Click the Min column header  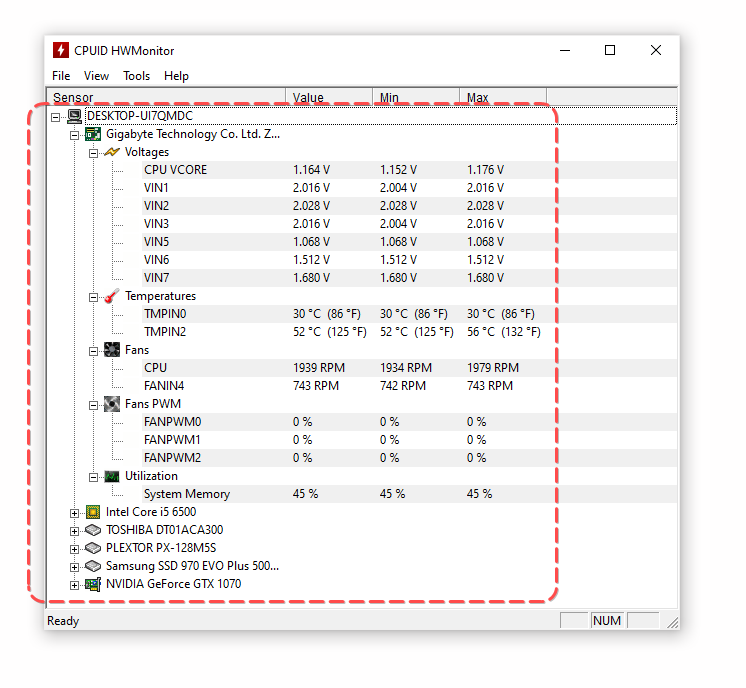[416, 97]
